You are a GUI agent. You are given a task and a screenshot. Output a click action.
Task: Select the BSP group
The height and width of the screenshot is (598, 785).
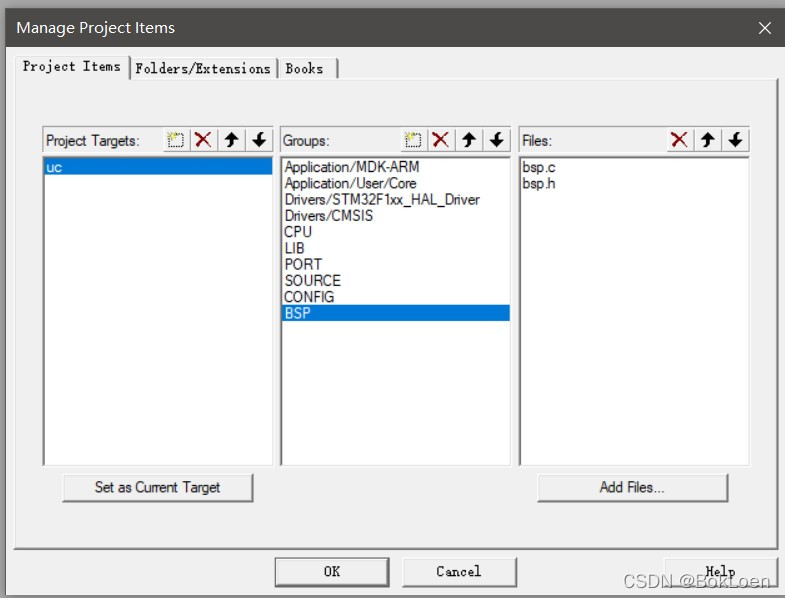(x=396, y=313)
